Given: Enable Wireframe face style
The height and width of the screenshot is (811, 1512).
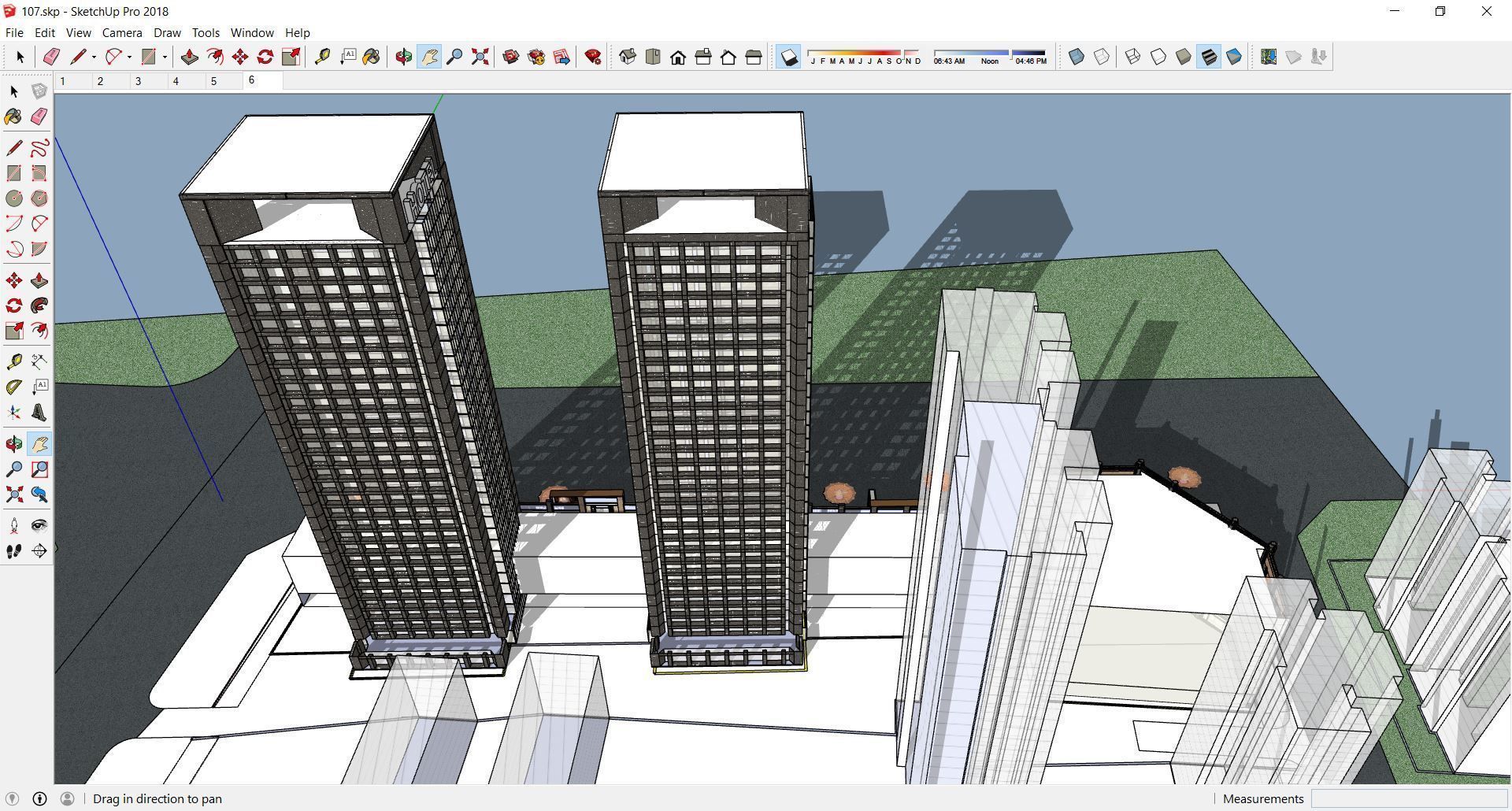Looking at the screenshot, I should (1133, 57).
